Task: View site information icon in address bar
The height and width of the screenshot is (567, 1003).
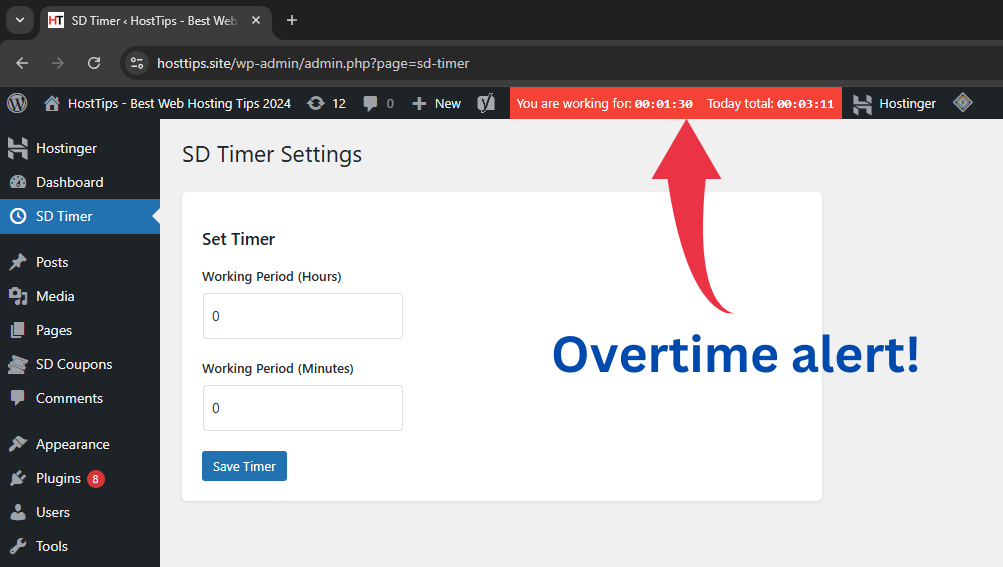Action: click(137, 63)
